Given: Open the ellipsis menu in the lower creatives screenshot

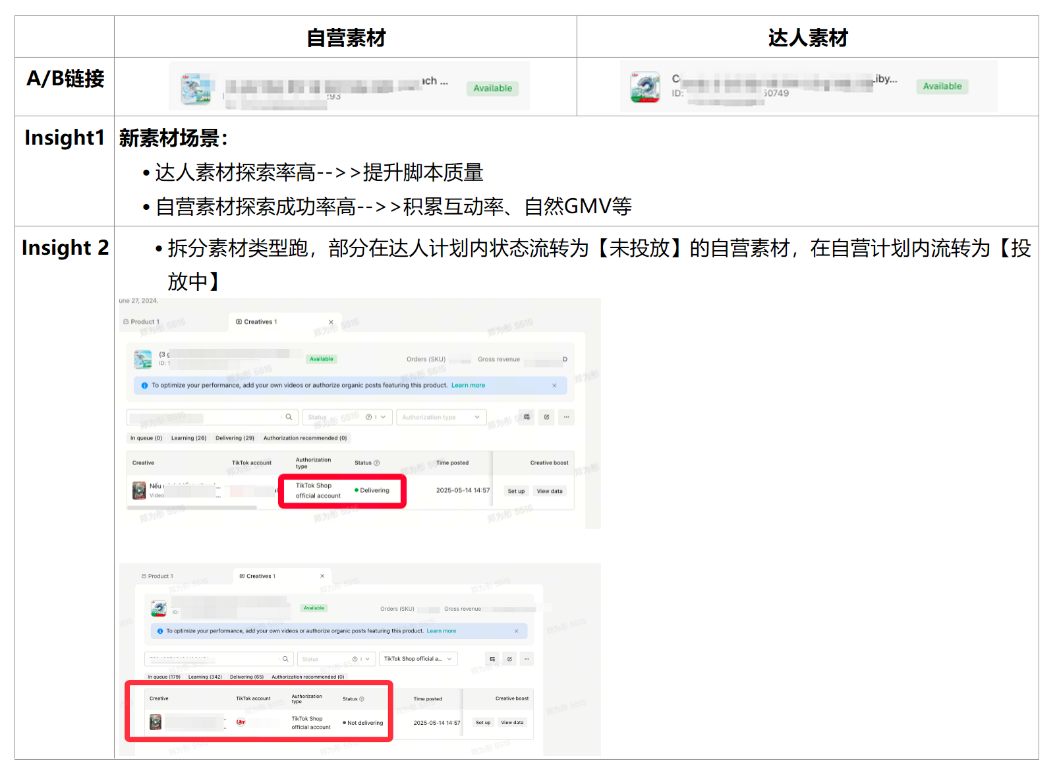Looking at the screenshot, I should point(526,658).
